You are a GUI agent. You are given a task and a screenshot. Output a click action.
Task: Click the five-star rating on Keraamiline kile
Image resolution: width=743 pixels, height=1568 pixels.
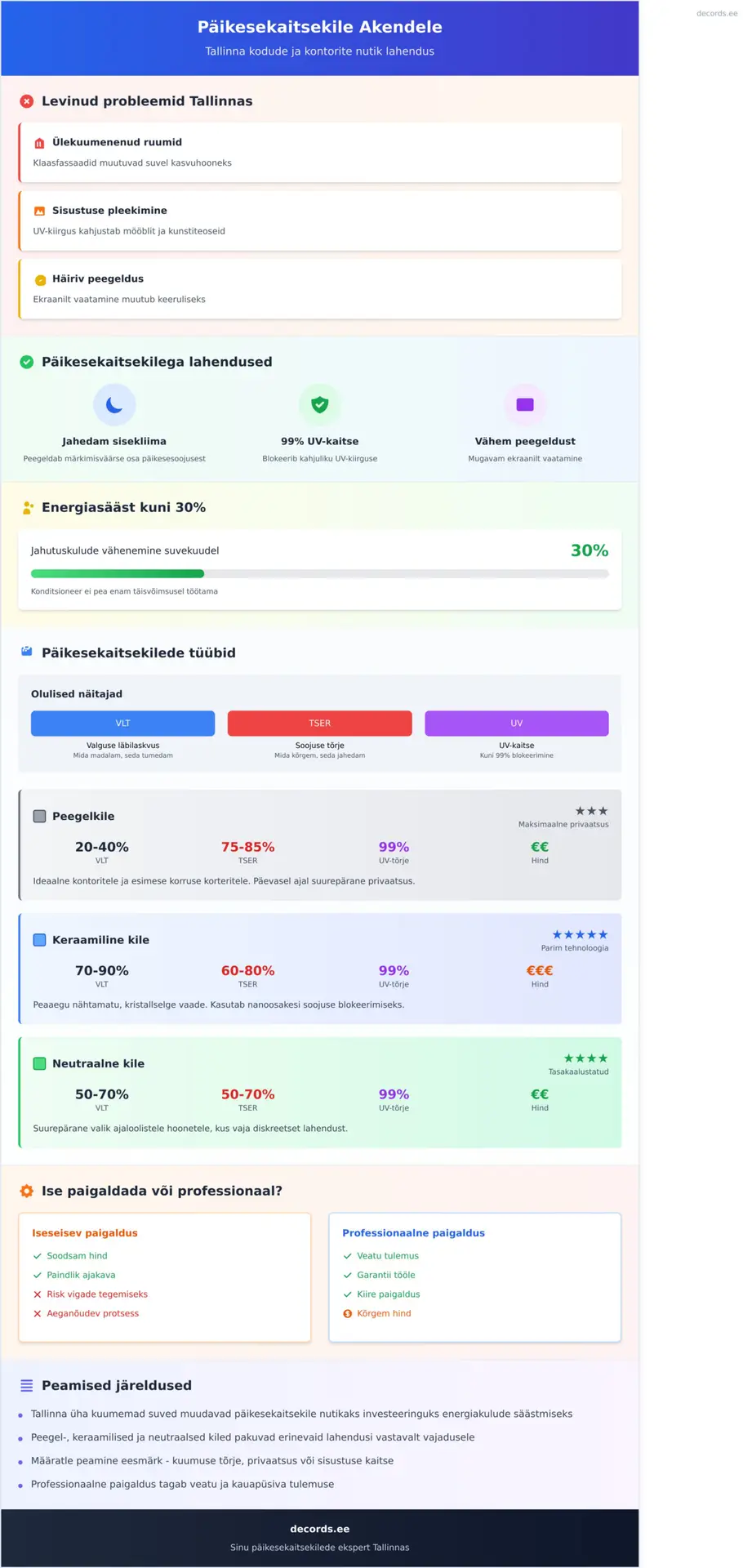[x=580, y=934]
